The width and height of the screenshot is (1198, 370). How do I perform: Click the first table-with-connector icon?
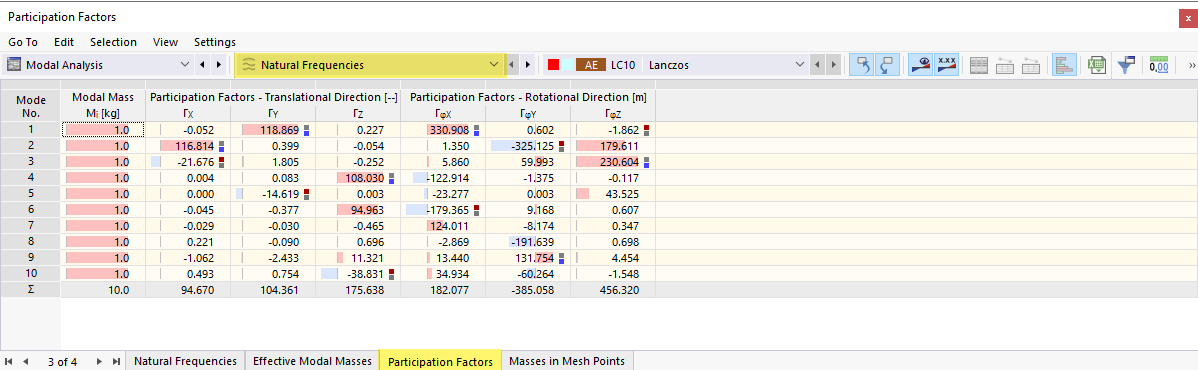pos(1005,66)
